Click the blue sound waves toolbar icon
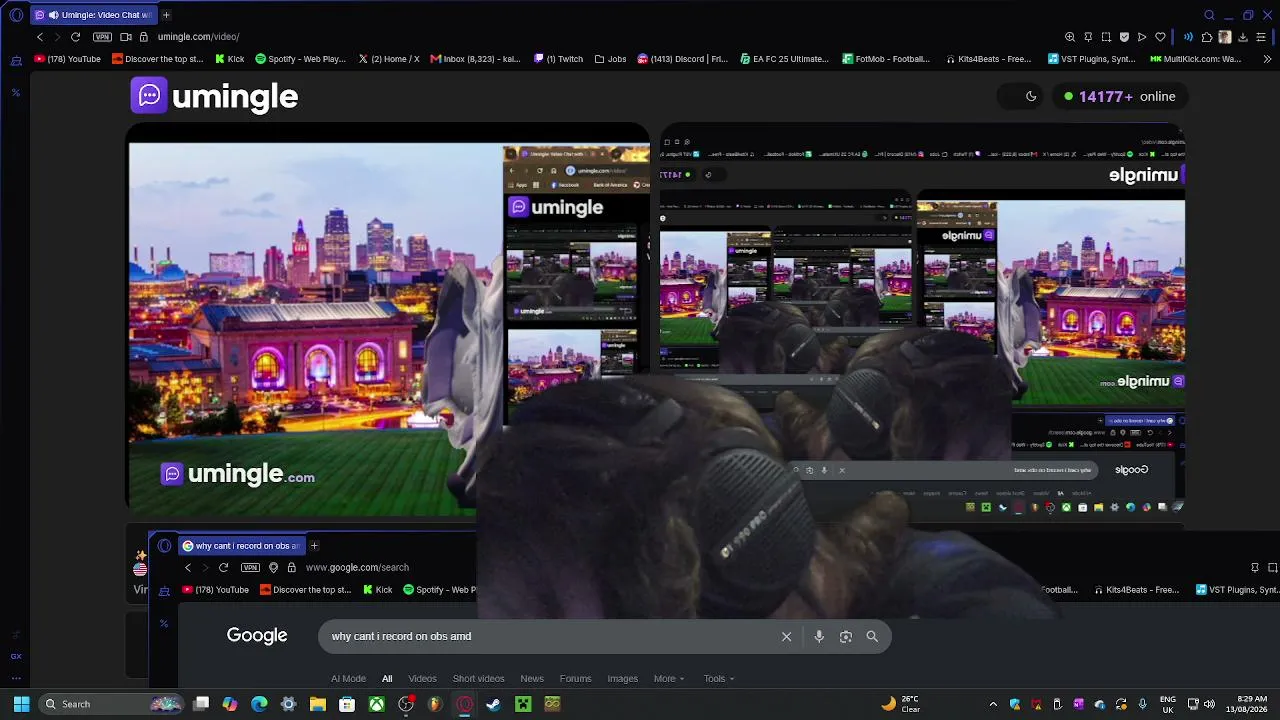The height and width of the screenshot is (720, 1280). click(x=1188, y=37)
